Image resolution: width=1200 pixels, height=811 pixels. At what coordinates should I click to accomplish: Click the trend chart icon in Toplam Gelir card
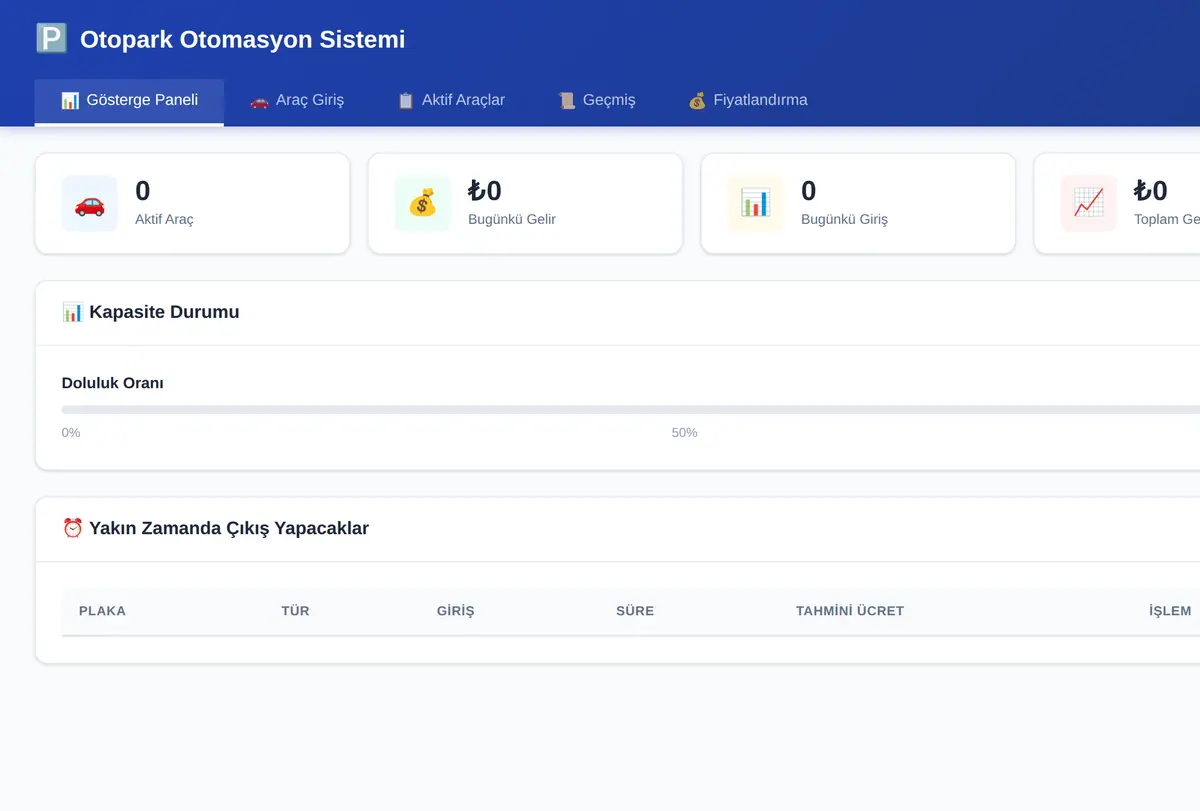click(1088, 204)
